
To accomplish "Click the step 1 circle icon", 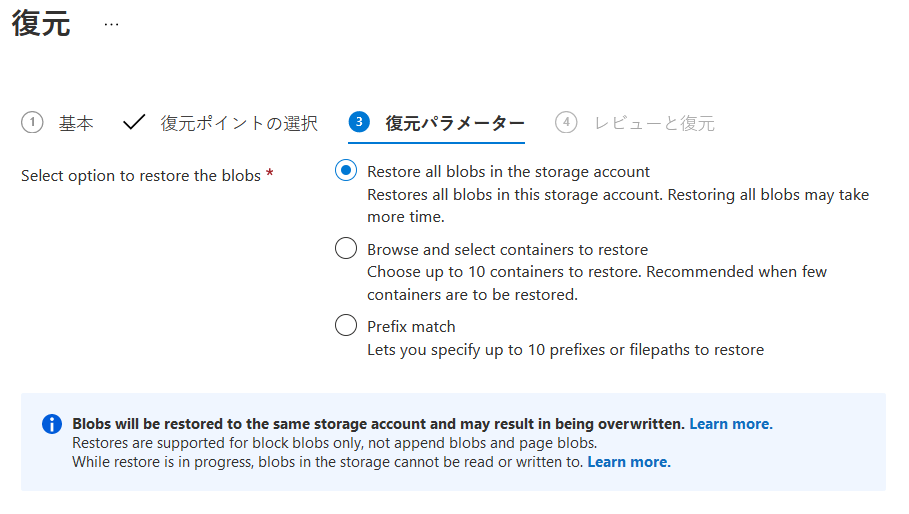I will click(x=32, y=122).
